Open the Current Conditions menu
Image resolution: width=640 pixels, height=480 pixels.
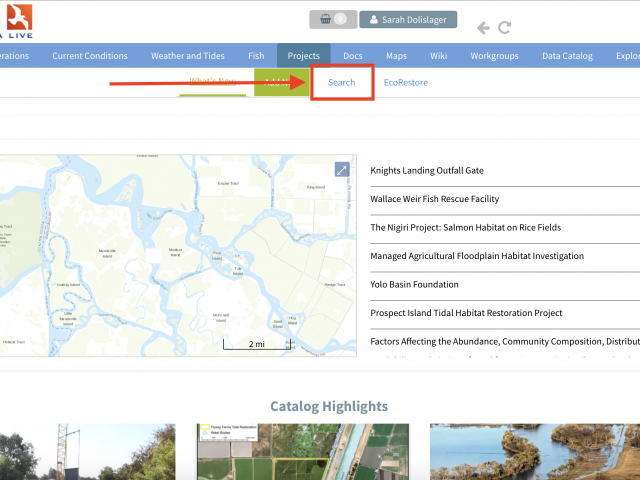[x=90, y=56]
